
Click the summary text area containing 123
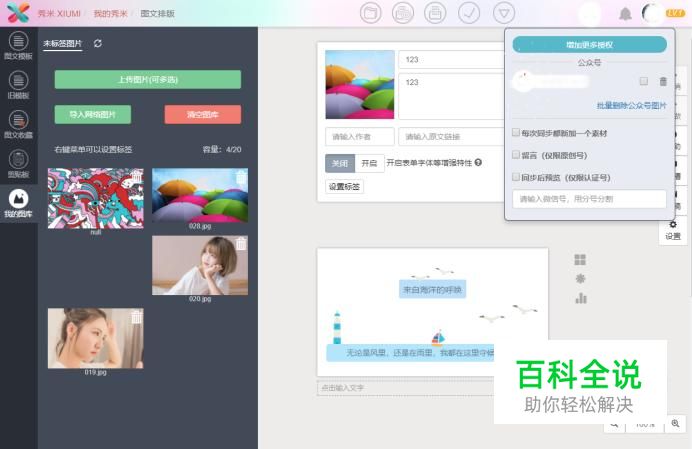452,96
